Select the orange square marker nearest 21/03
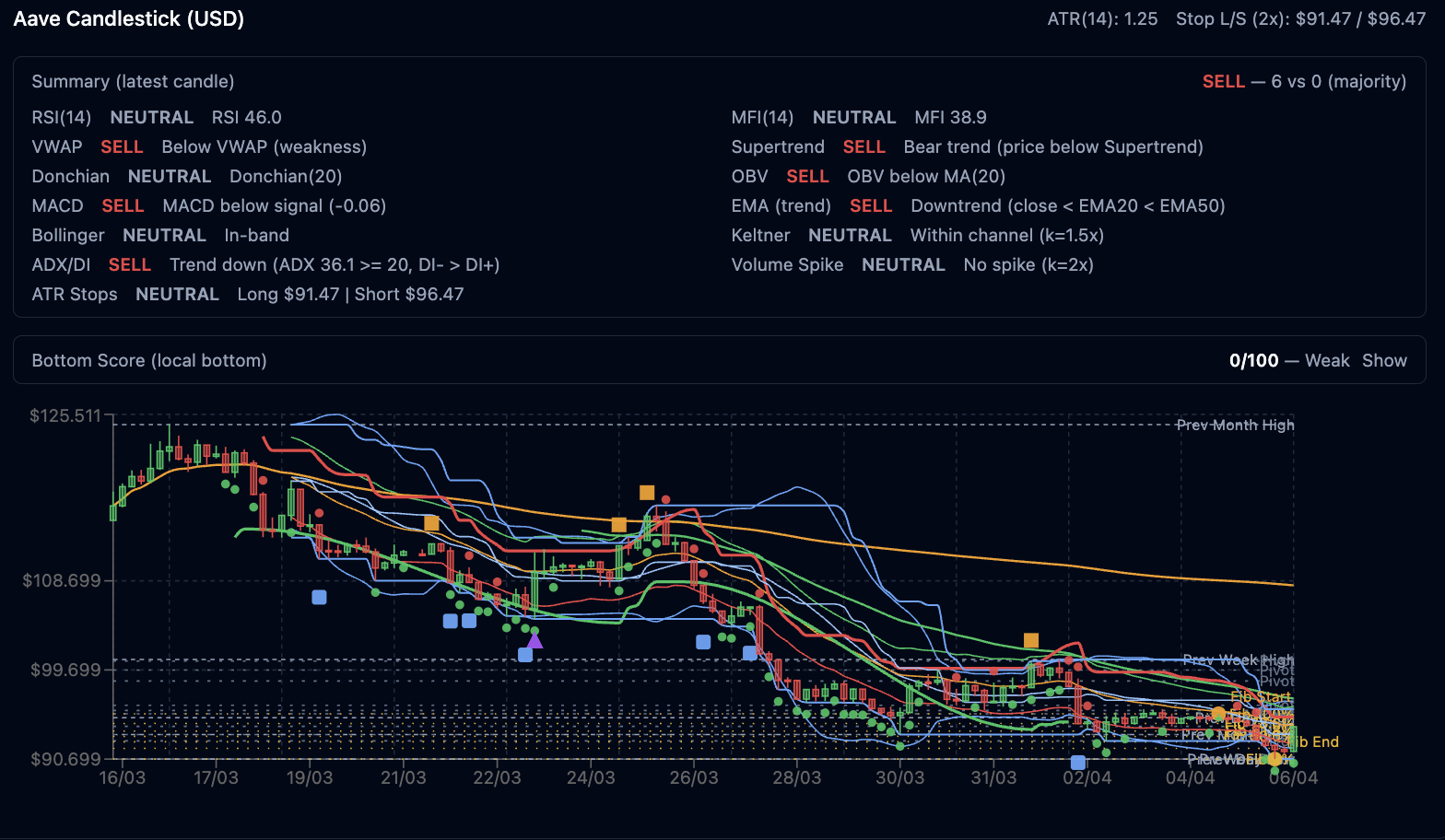This screenshot has width=1445, height=840. [x=431, y=523]
